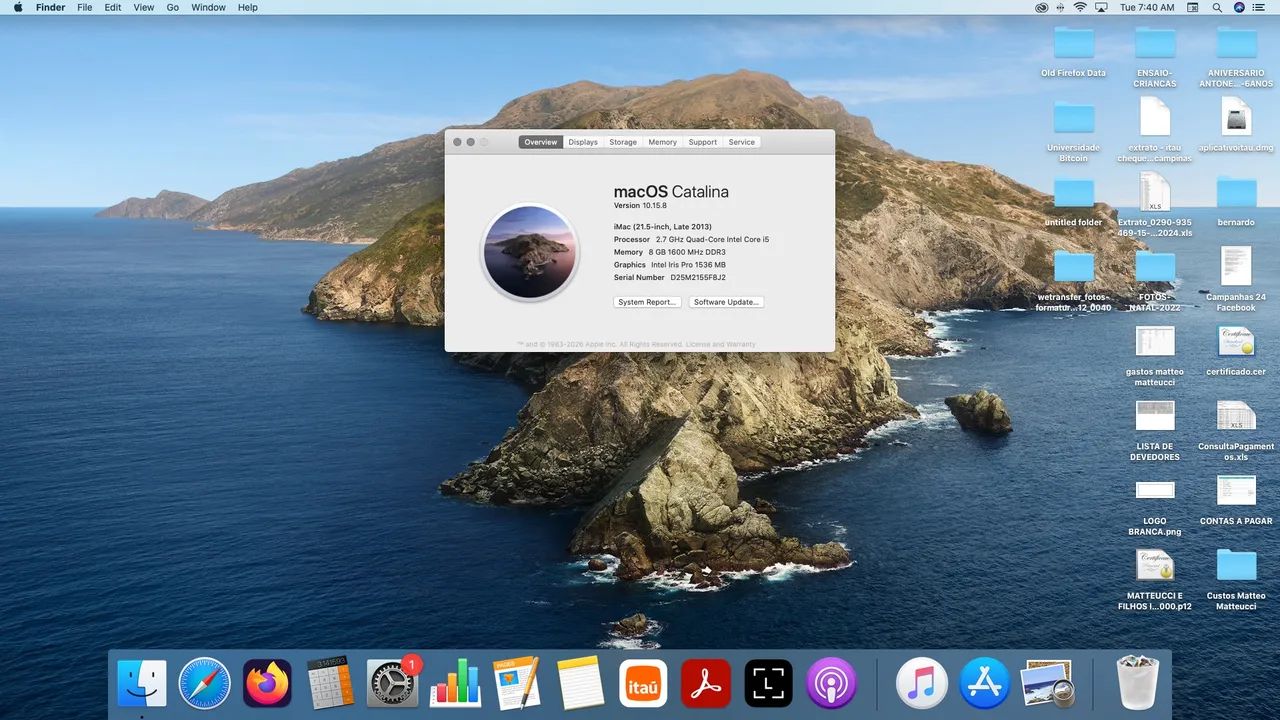The height and width of the screenshot is (720, 1280).
Task: Switch to the Displays tab
Action: pos(583,142)
